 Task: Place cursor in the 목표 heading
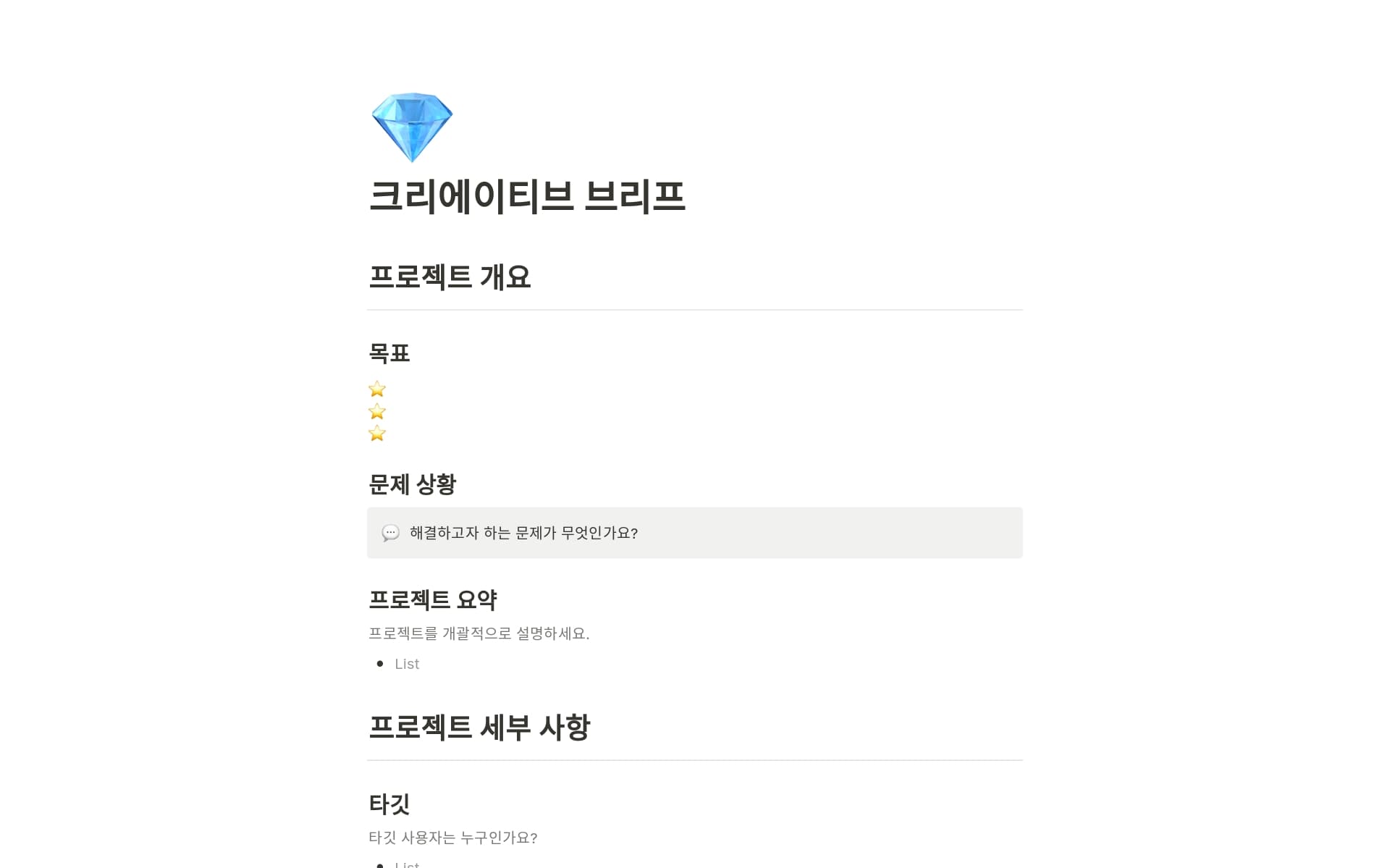click(389, 353)
